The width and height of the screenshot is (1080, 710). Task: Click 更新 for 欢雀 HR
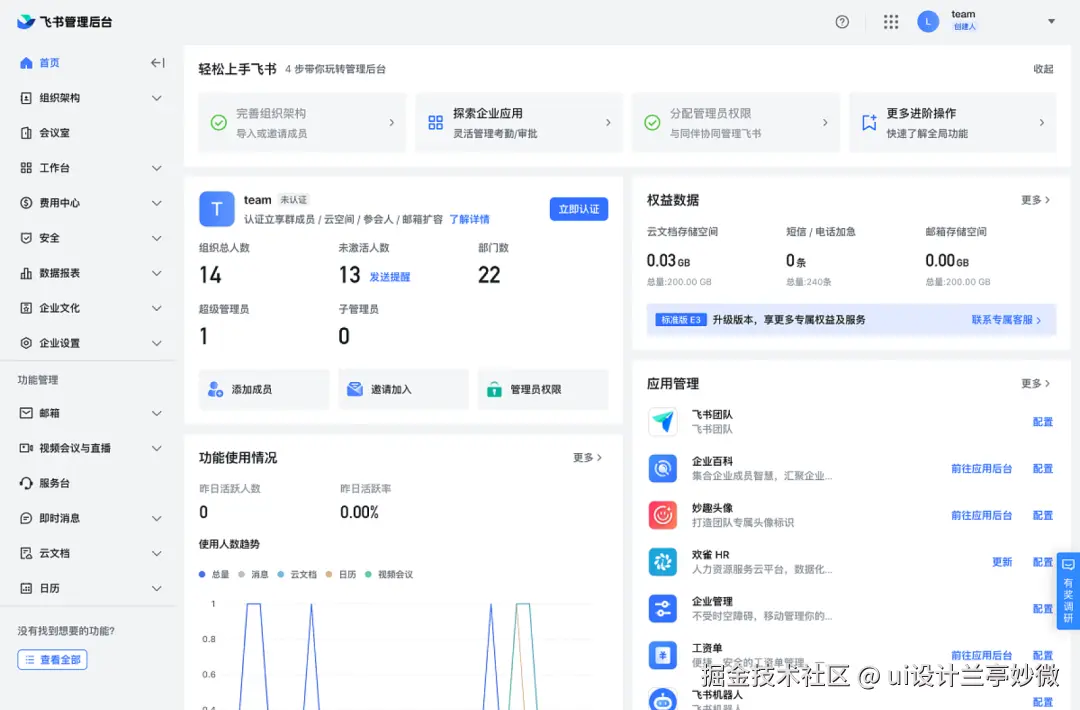tap(1002, 563)
